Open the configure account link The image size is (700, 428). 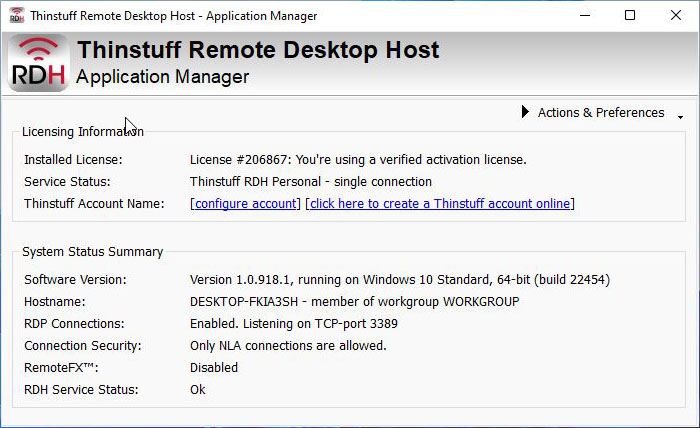(246, 204)
